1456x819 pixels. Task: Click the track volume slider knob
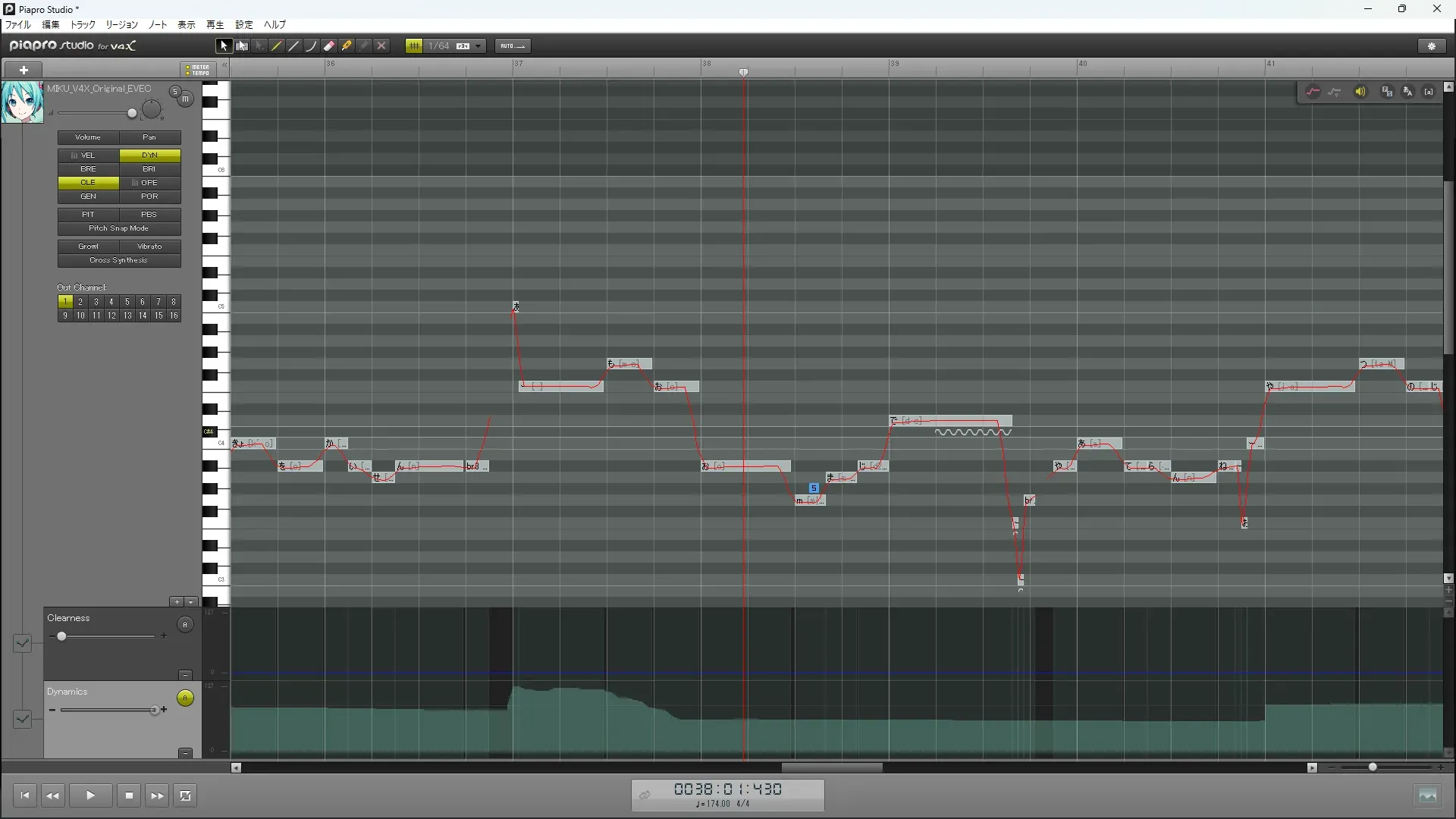pos(132,114)
